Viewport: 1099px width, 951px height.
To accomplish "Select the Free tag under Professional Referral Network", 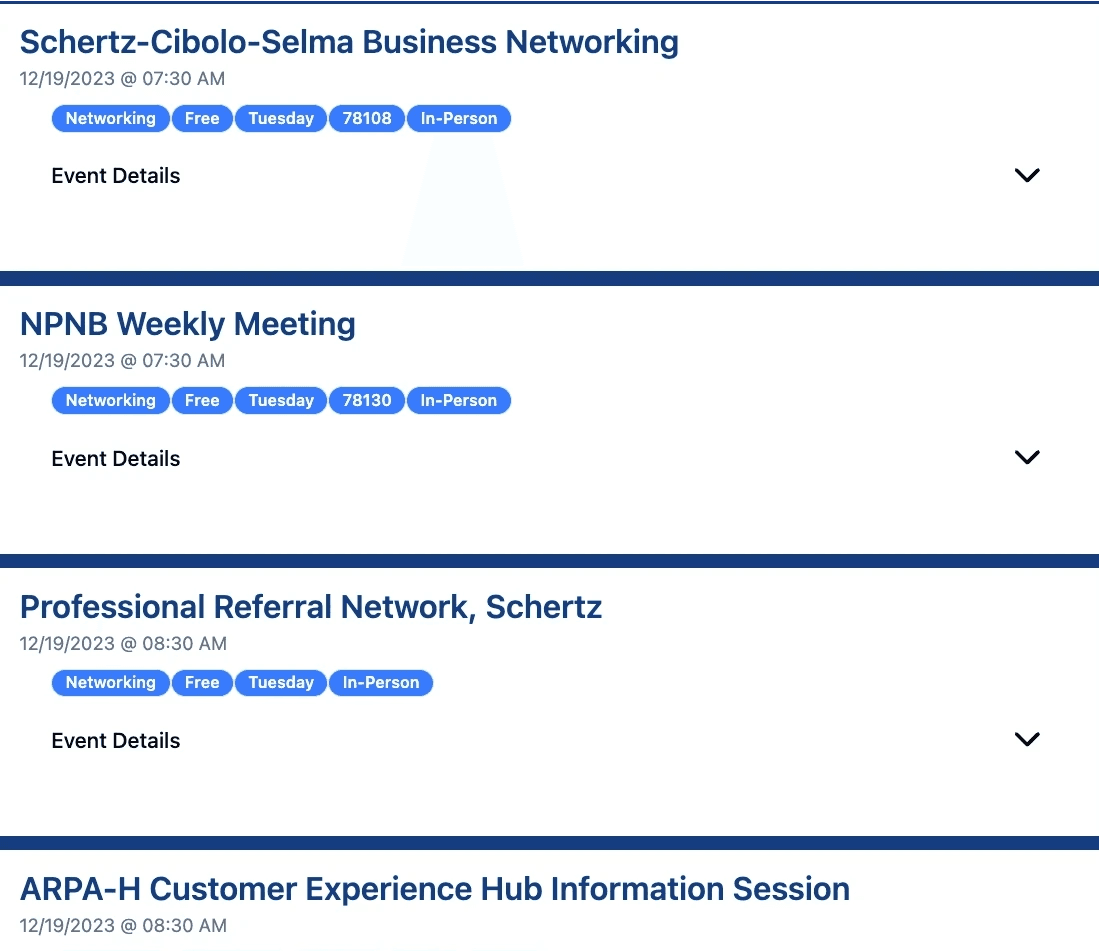I will [x=202, y=683].
